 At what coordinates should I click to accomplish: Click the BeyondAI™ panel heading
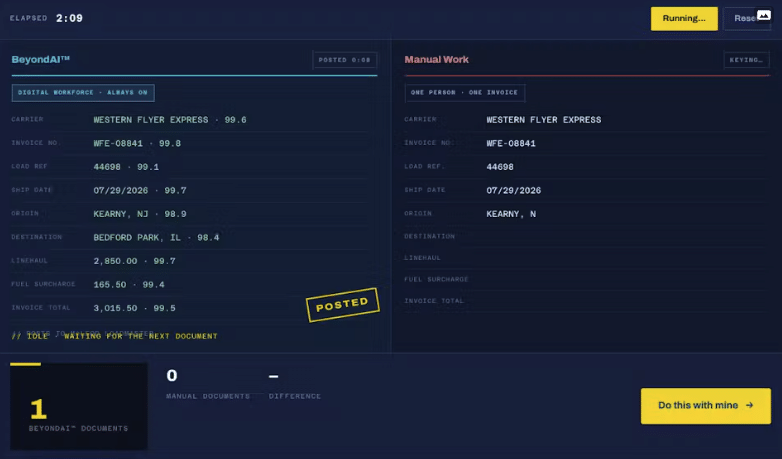40,59
